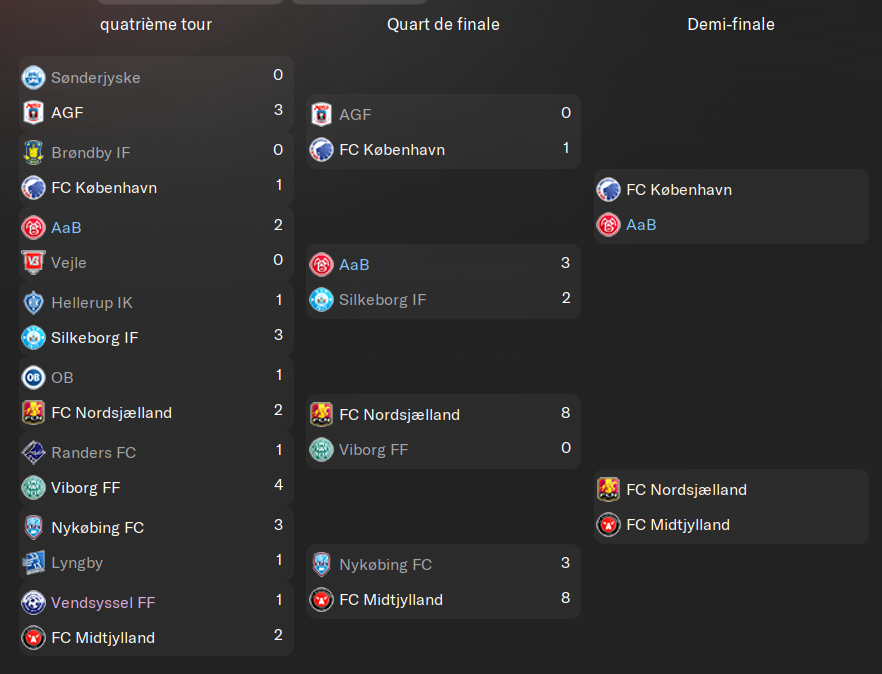Open Silkeborg IF in quatrième tour
Screen dimensions: 882x674
tap(94, 338)
